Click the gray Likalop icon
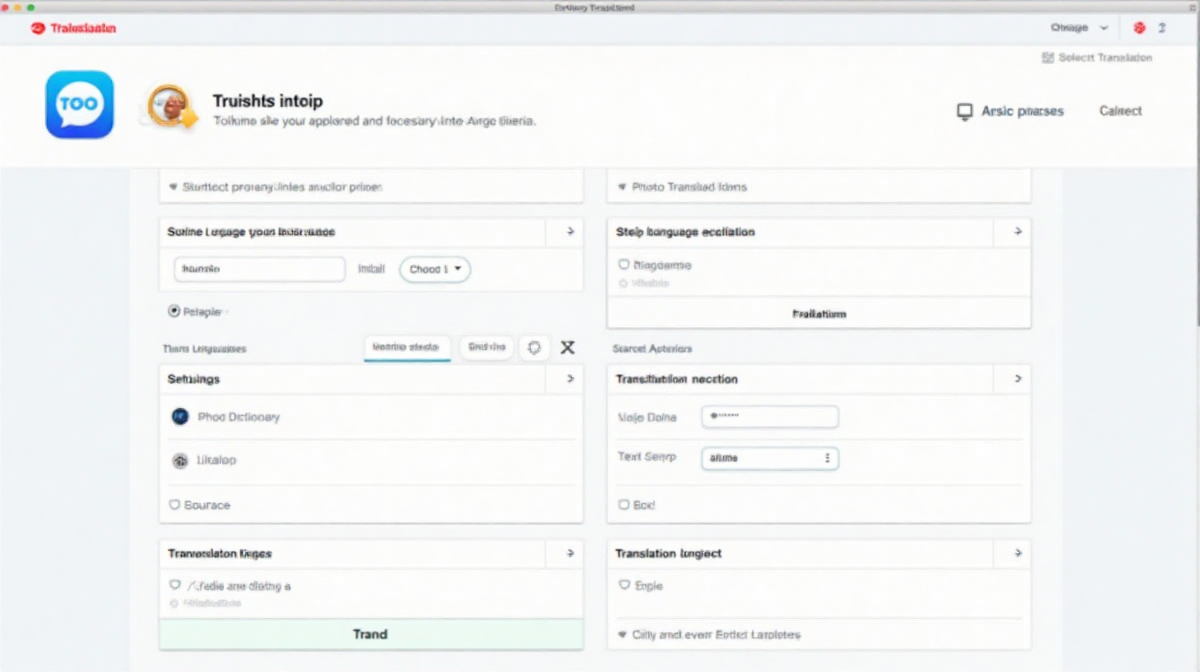This screenshot has width=1200, height=672. [180, 461]
